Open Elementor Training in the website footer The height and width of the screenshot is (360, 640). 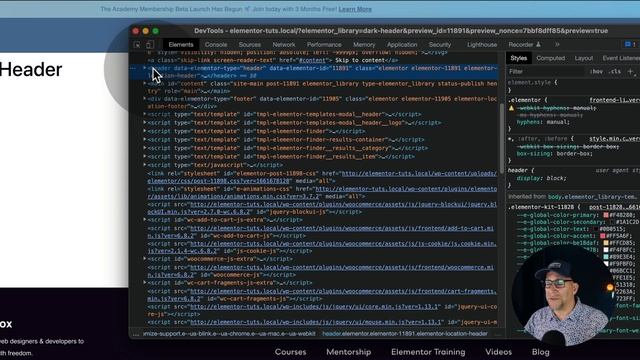click(x=428, y=352)
